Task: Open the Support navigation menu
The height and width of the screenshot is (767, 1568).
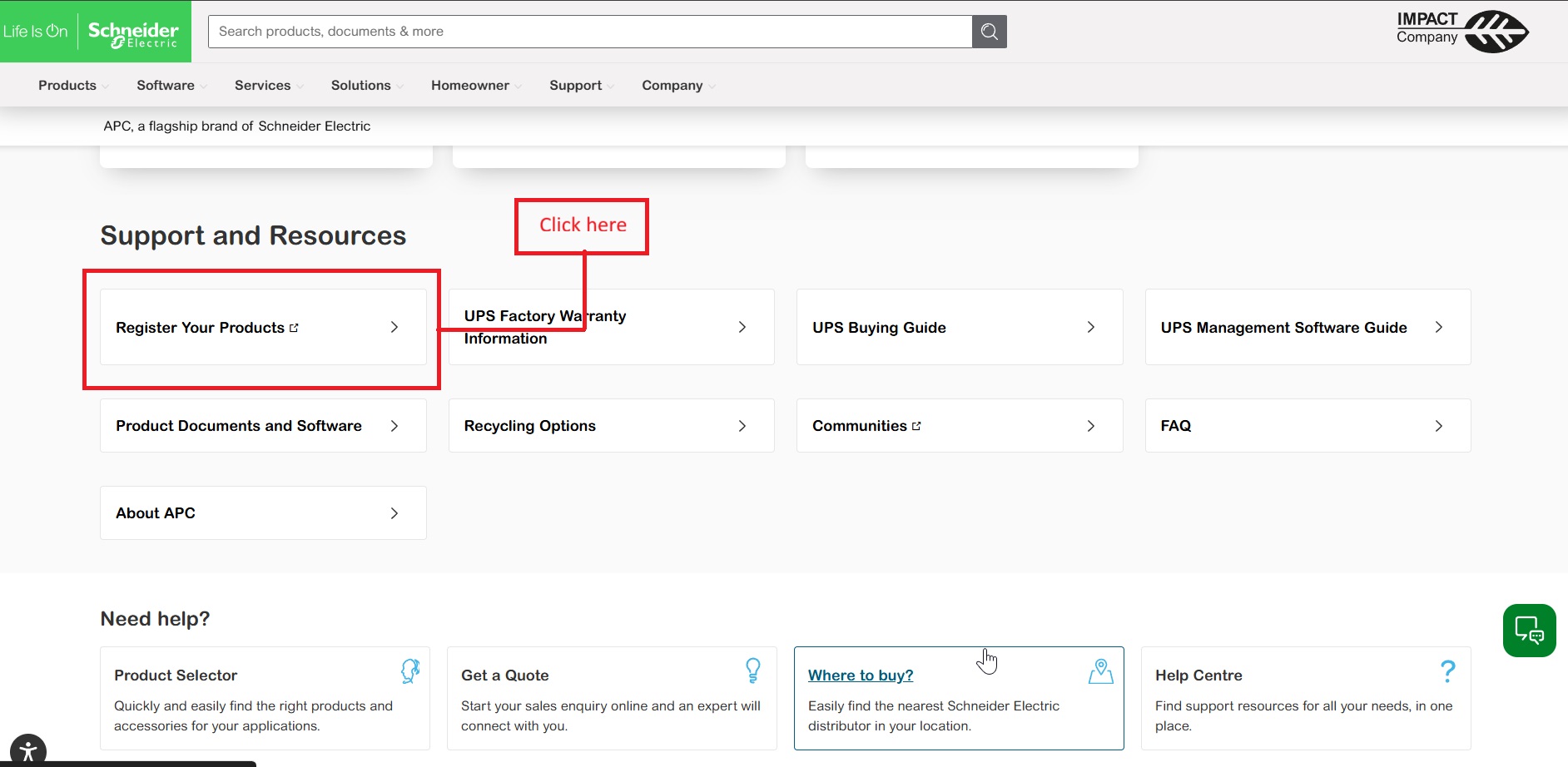Action: coord(576,86)
